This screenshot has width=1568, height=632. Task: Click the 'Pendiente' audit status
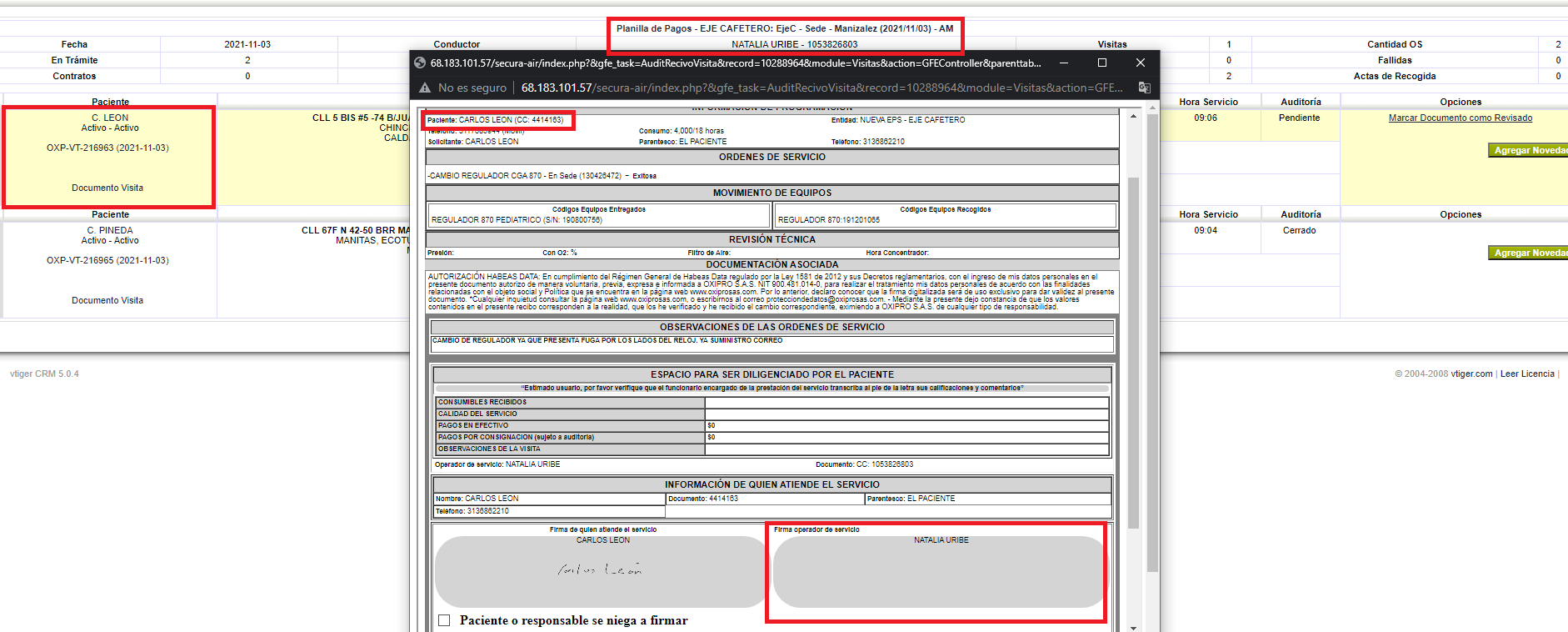click(x=1300, y=118)
